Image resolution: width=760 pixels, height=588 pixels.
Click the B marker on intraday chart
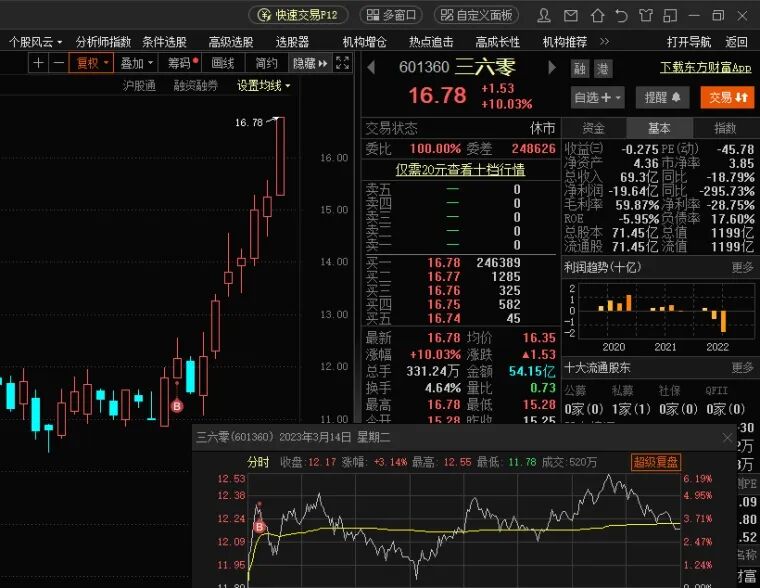point(260,527)
